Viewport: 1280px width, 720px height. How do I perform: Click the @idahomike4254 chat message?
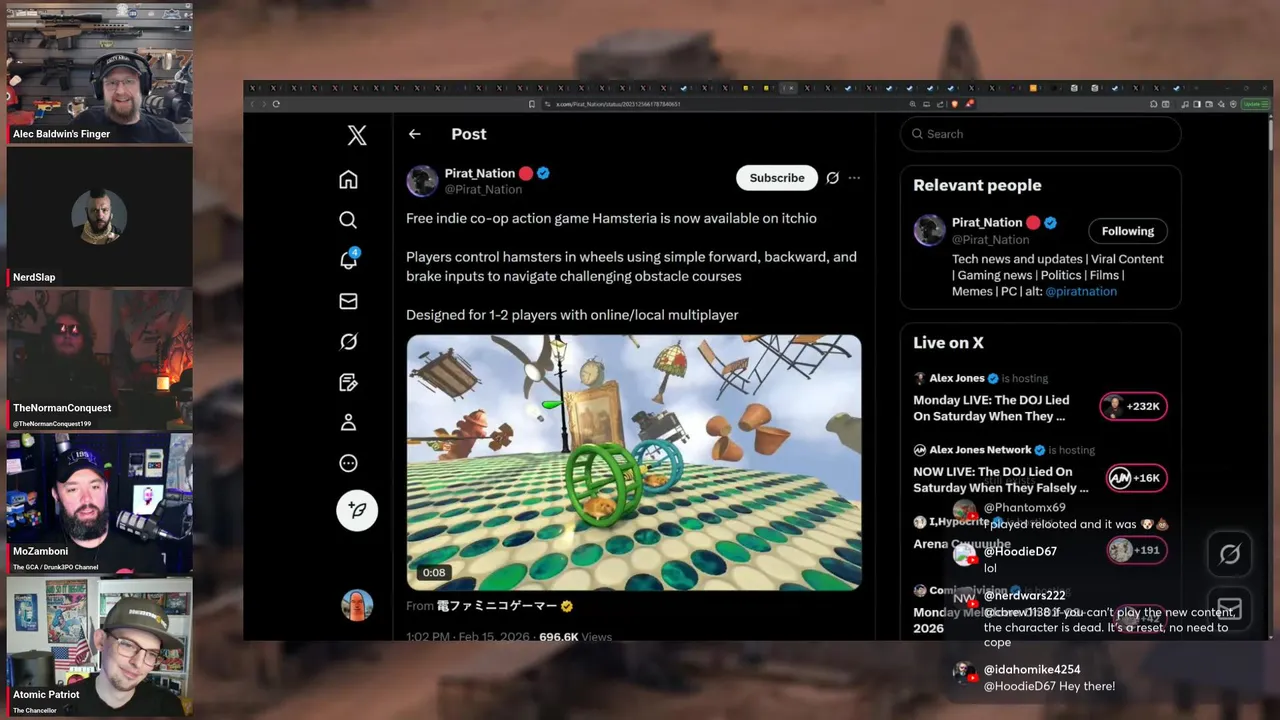coord(1036,678)
